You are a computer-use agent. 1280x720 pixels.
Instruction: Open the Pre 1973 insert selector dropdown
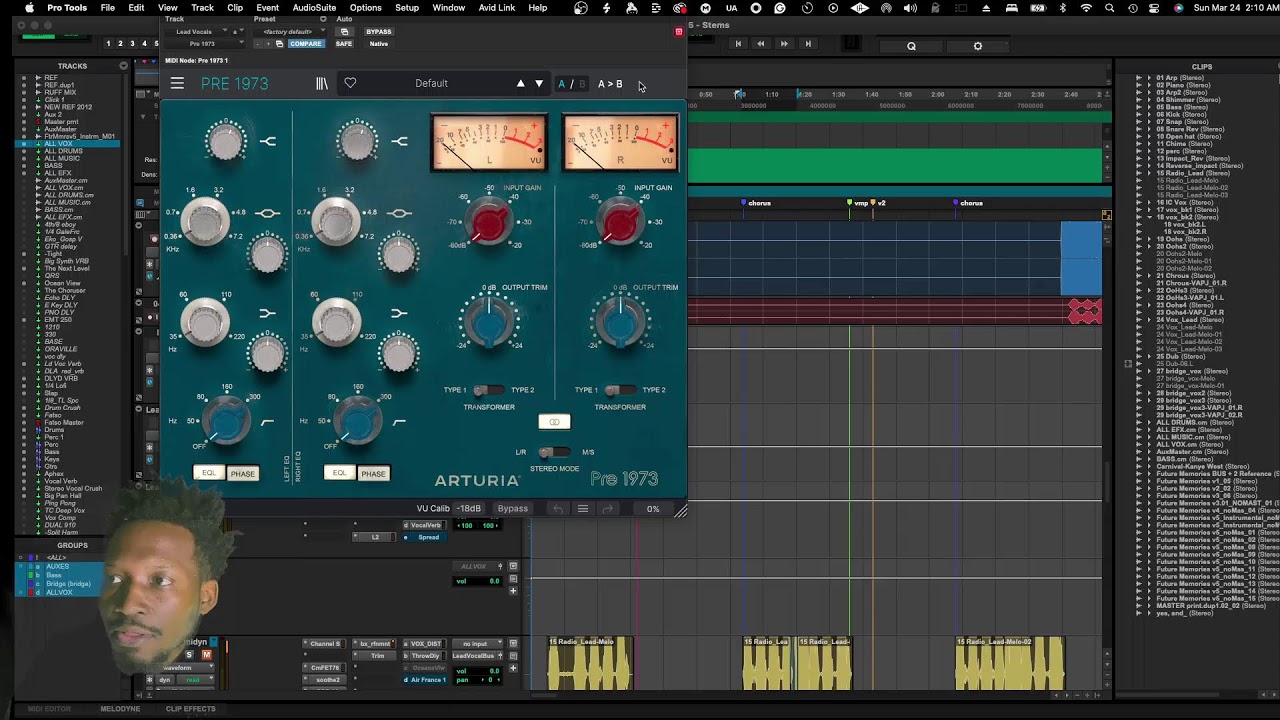(207, 44)
